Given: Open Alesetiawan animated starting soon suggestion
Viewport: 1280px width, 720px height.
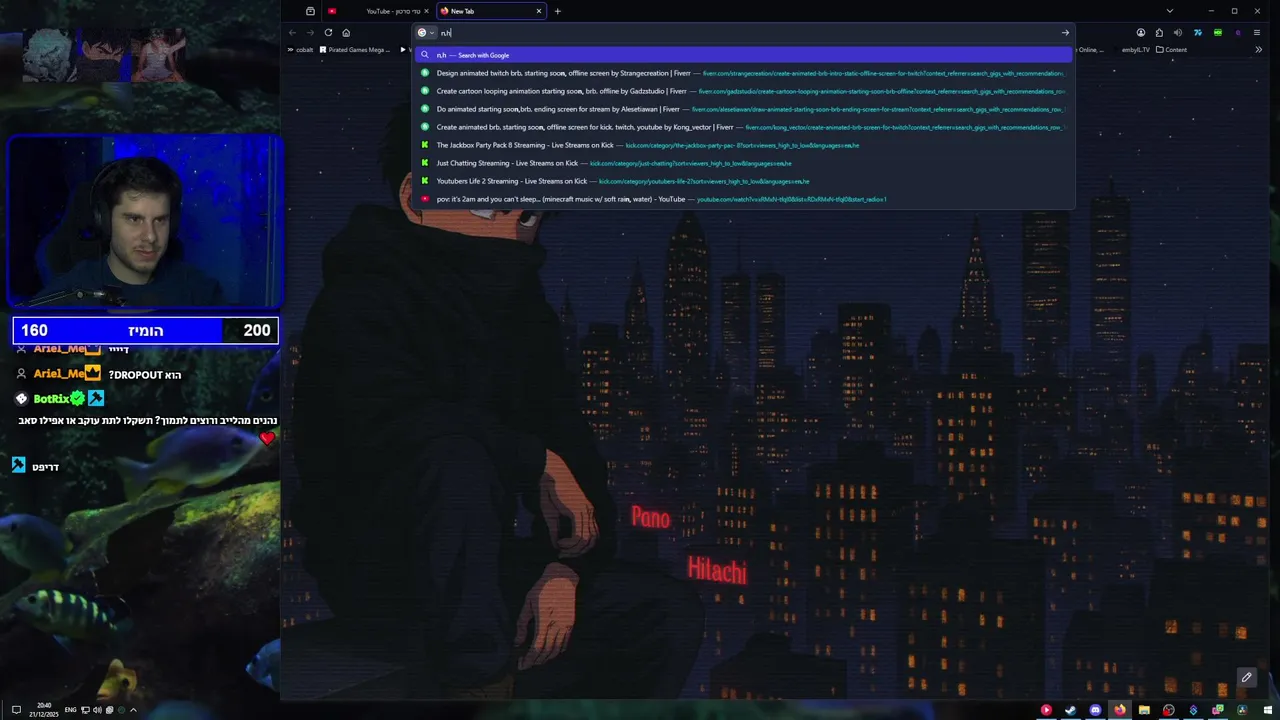Looking at the screenshot, I should pos(744,109).
